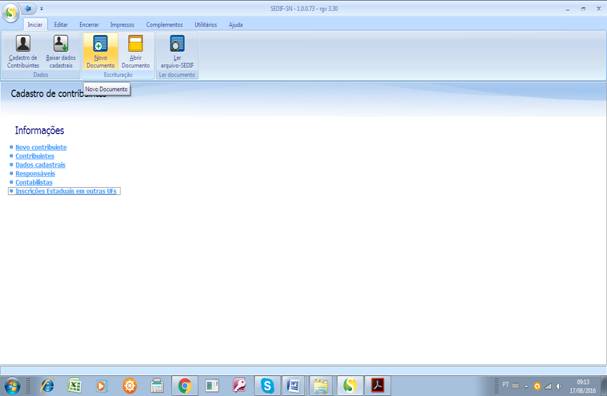
Task: Select the Impressos tab
Action: click(122, 24)
